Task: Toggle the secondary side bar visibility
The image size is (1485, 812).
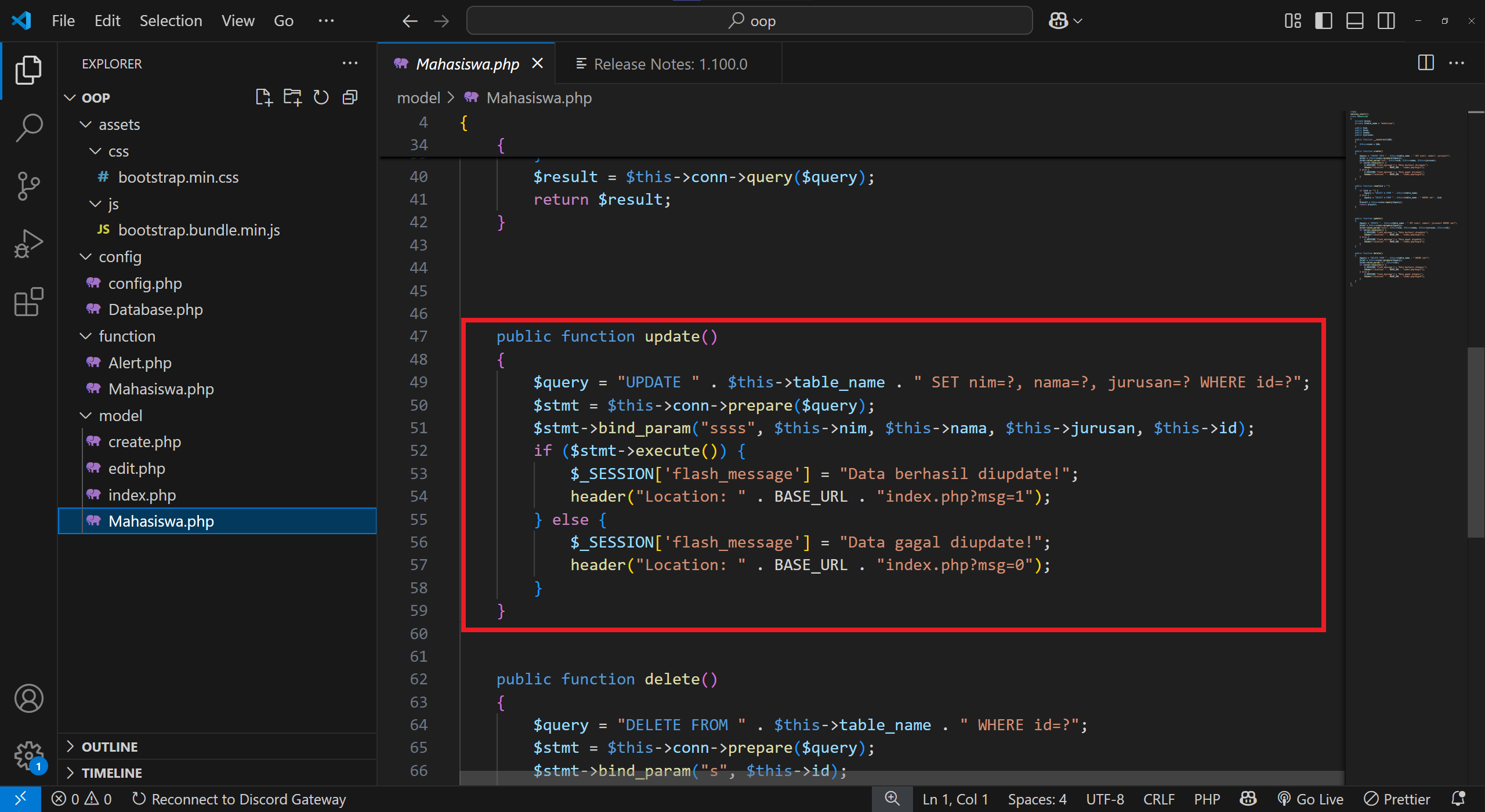Action: tap(1386, 21)
